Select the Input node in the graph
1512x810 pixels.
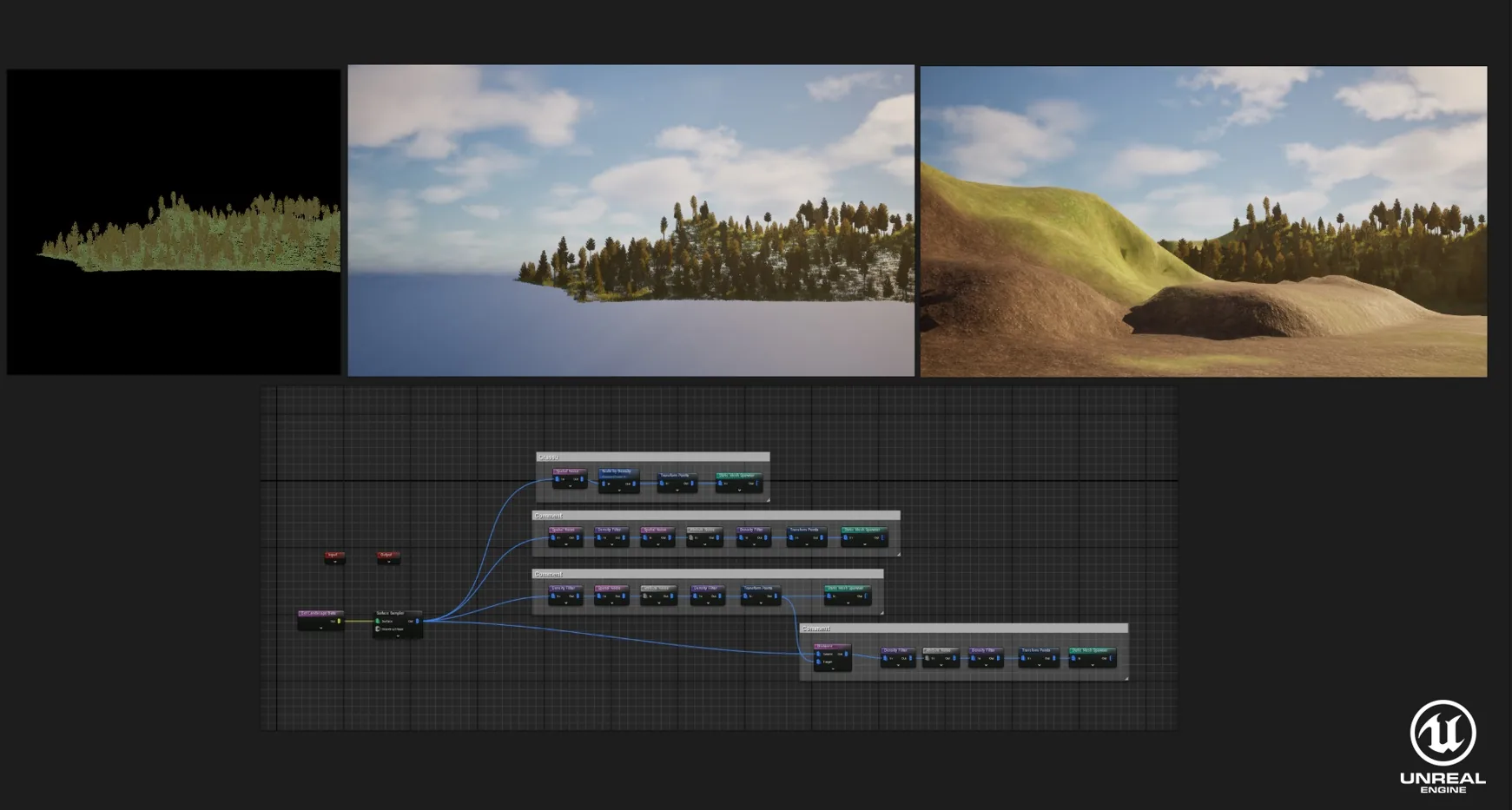pos(335,557)
